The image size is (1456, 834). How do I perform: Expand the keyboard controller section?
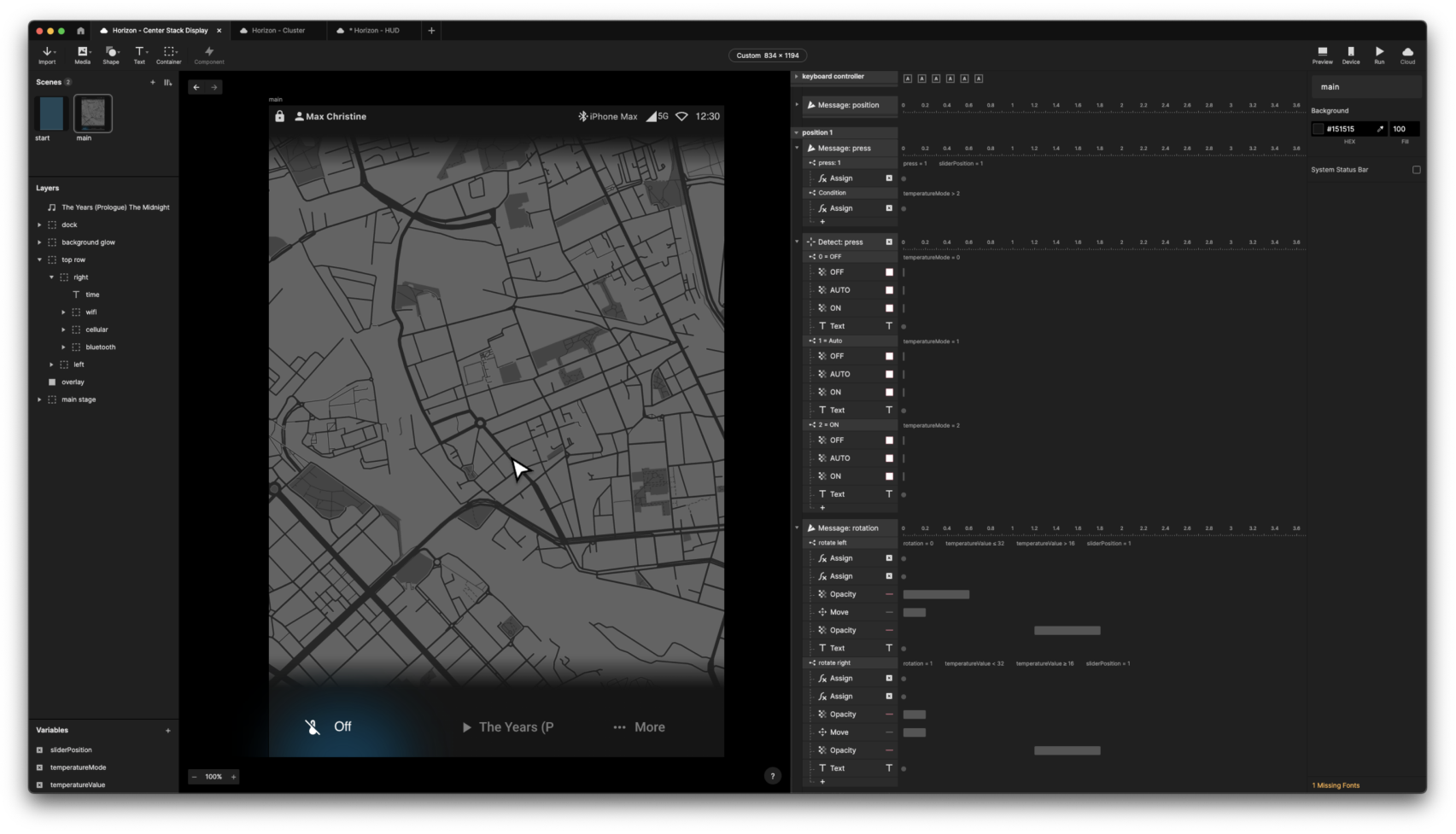797,77
